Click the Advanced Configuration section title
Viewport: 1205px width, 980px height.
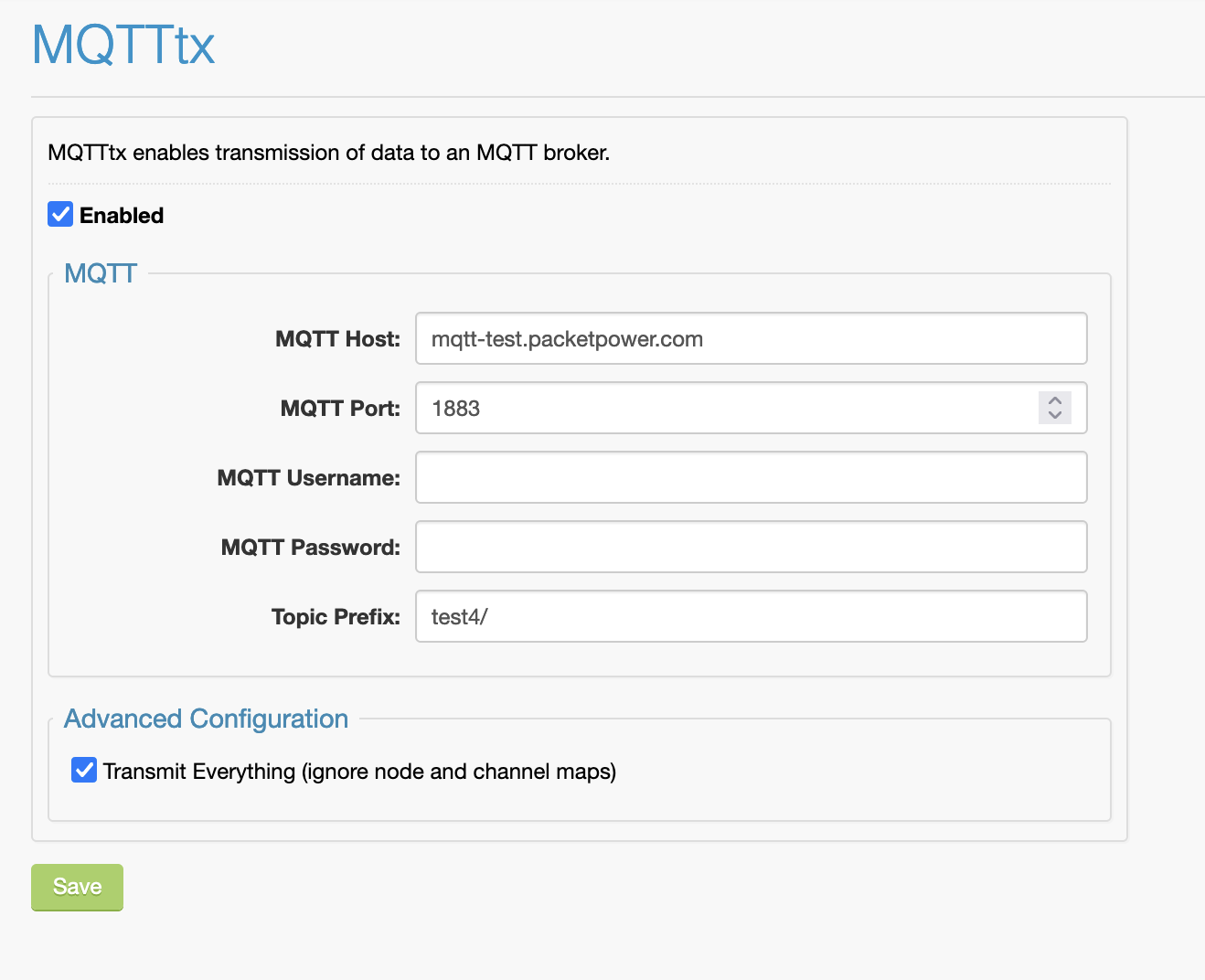(206, 719)
